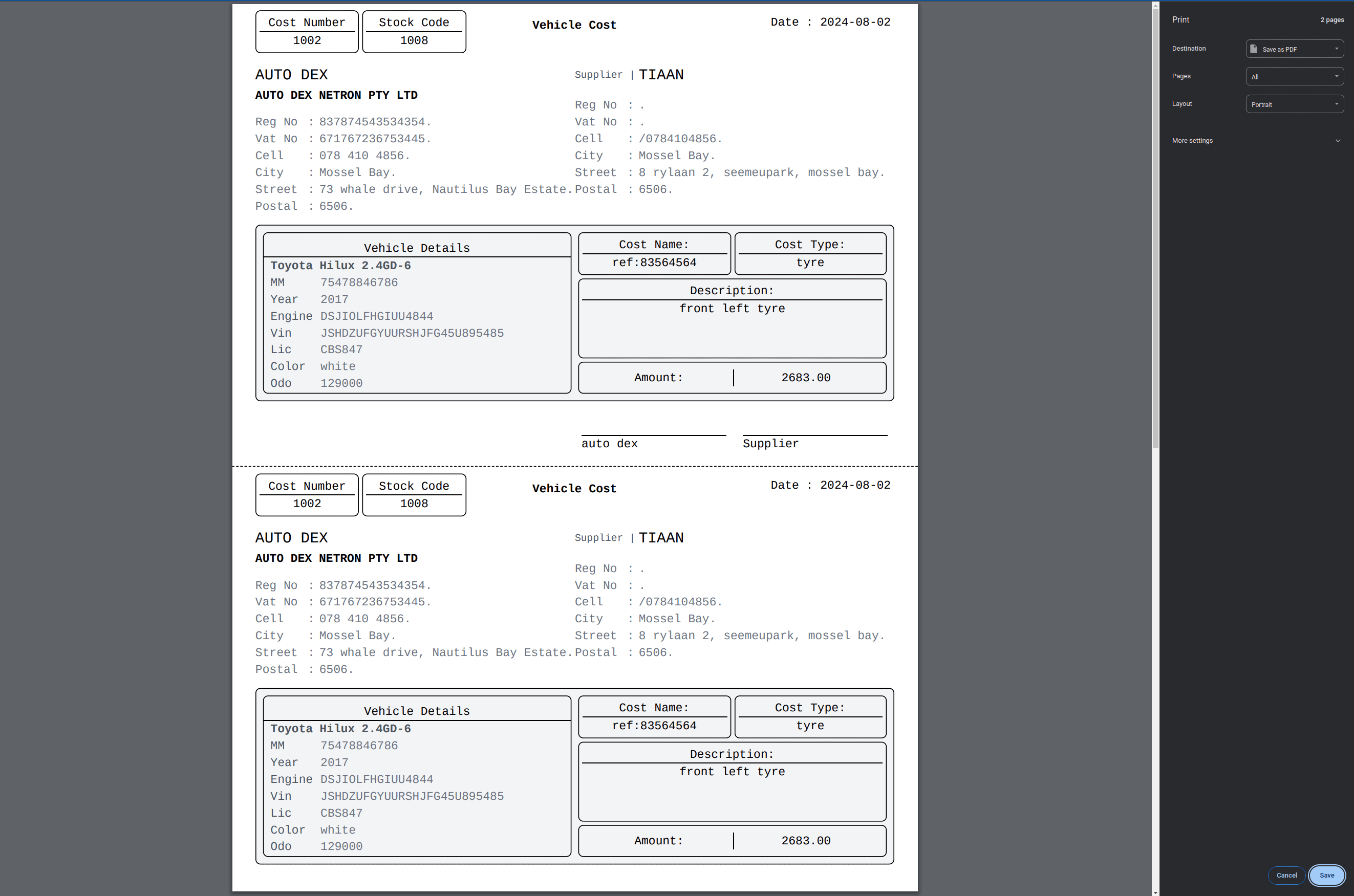Click the top street 73 whale drive text

tap(446, 190)
